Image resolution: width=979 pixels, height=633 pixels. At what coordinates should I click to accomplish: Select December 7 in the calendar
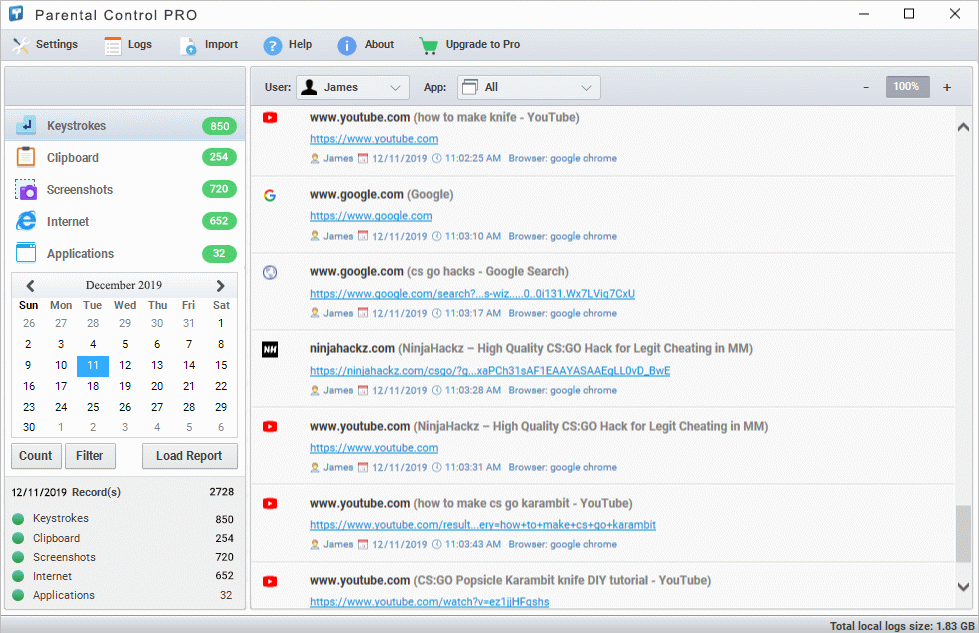pyautogui.click(x=189, y=345)
